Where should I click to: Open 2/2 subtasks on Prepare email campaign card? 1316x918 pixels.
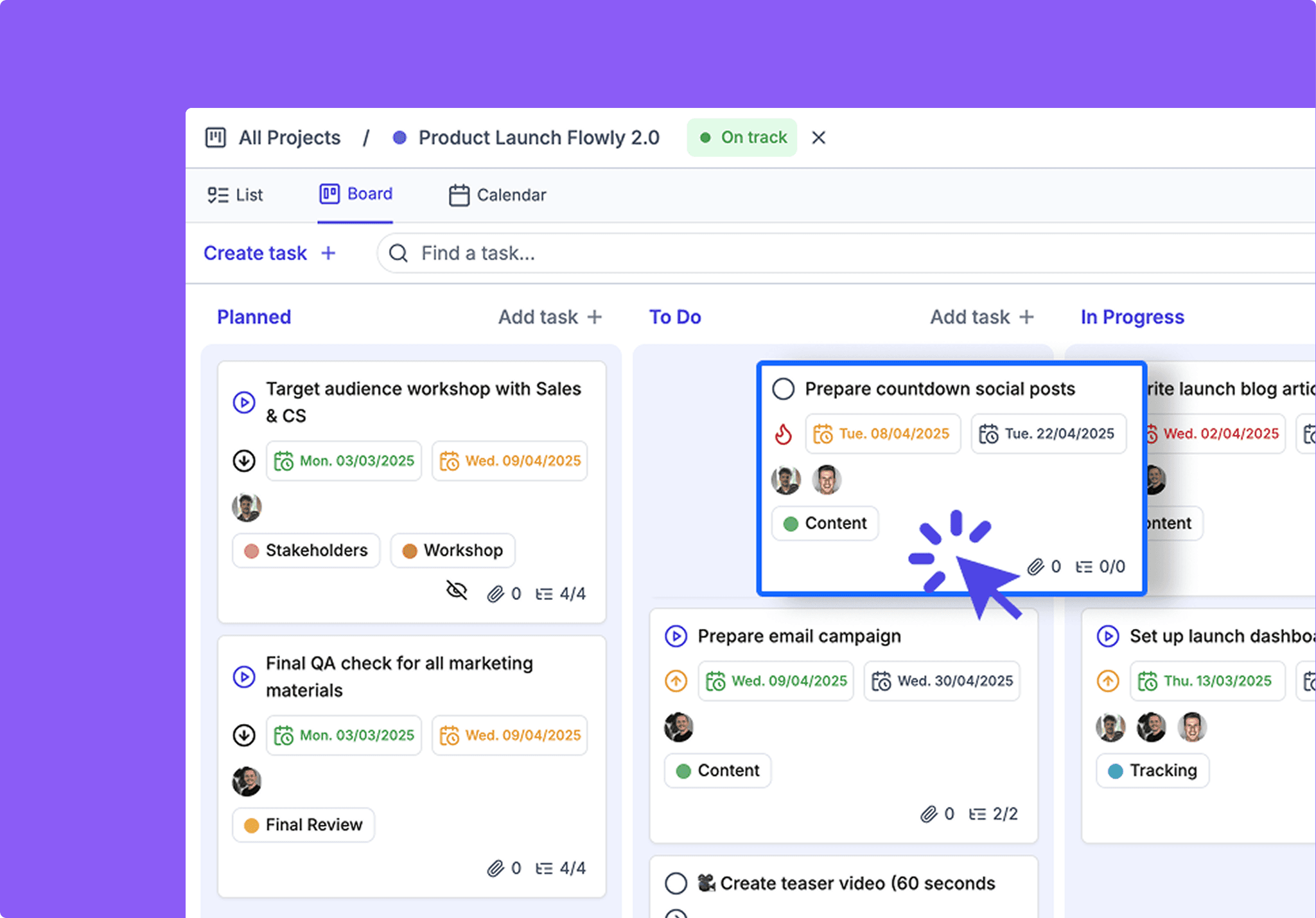[994, 814]
